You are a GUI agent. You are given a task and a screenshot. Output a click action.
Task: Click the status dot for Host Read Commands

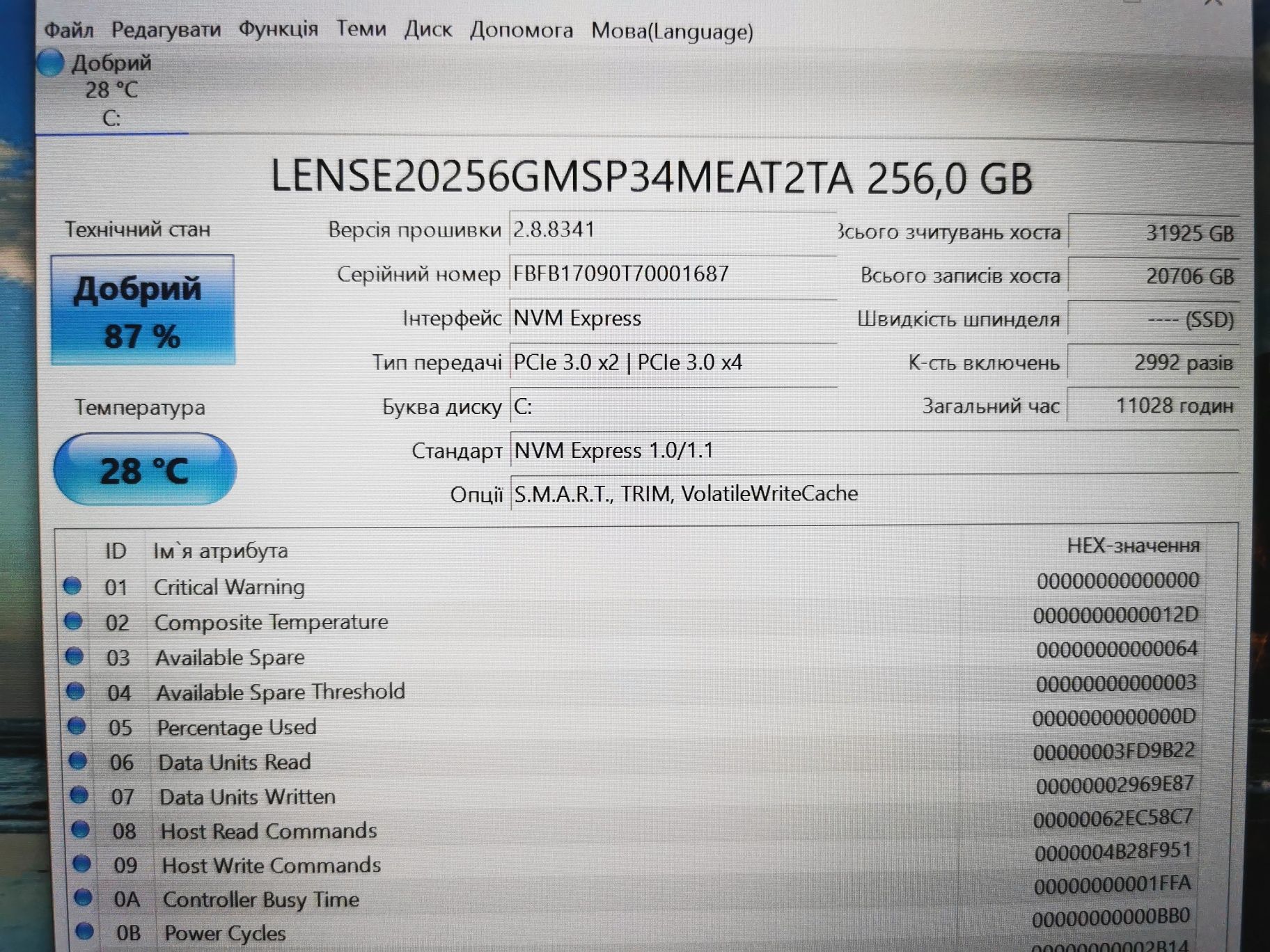click(x=81, y=829)
